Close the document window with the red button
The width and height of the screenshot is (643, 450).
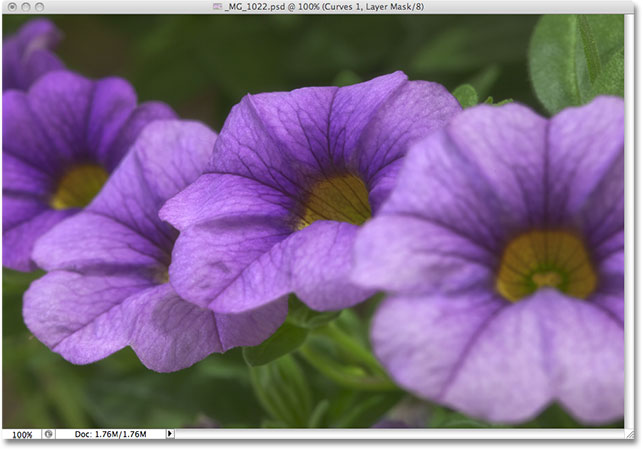(x=12, y=7)
